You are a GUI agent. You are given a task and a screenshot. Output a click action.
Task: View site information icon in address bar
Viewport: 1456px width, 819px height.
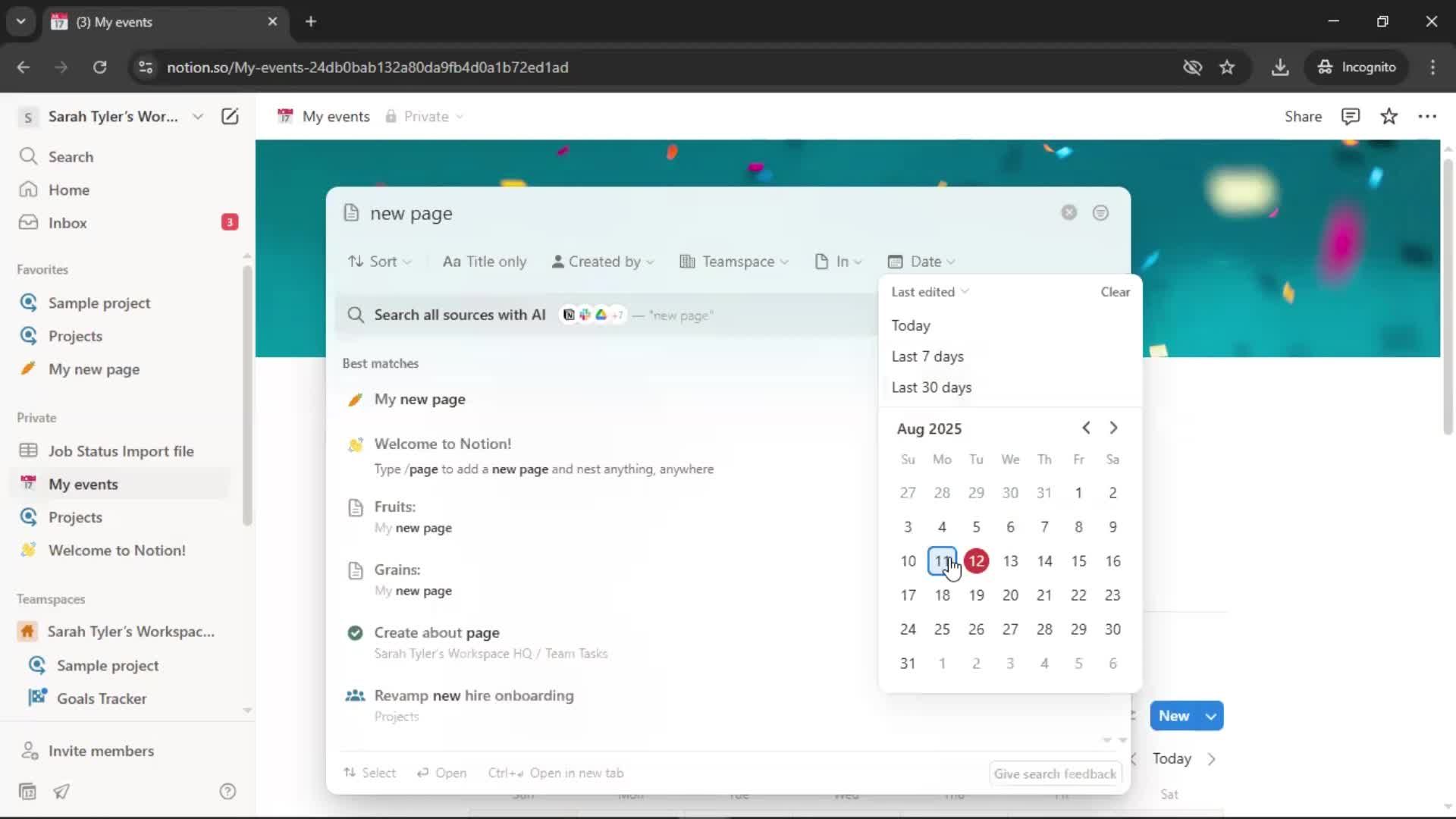tap(146, 67)
